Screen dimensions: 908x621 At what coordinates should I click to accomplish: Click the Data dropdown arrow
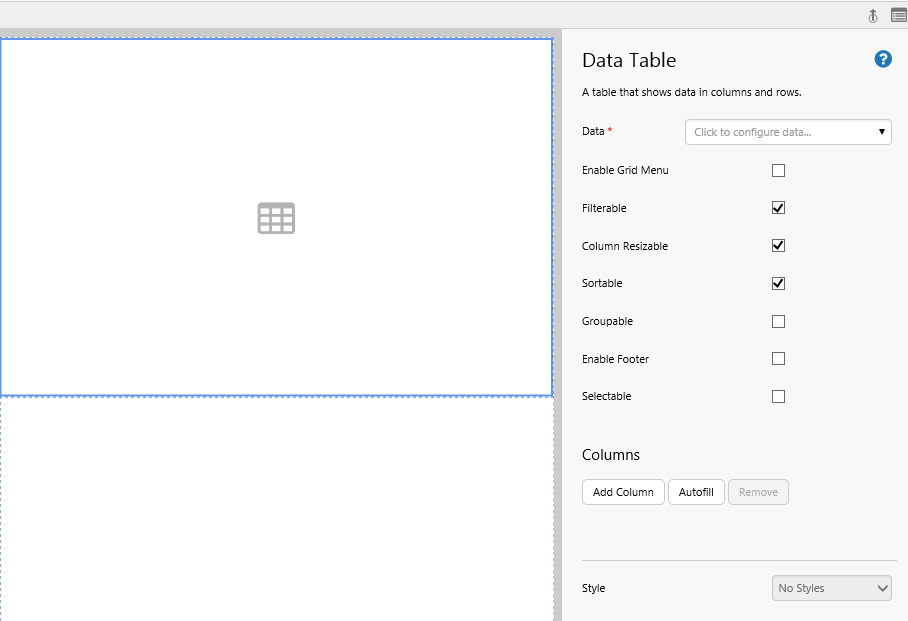tap(882, 132)
